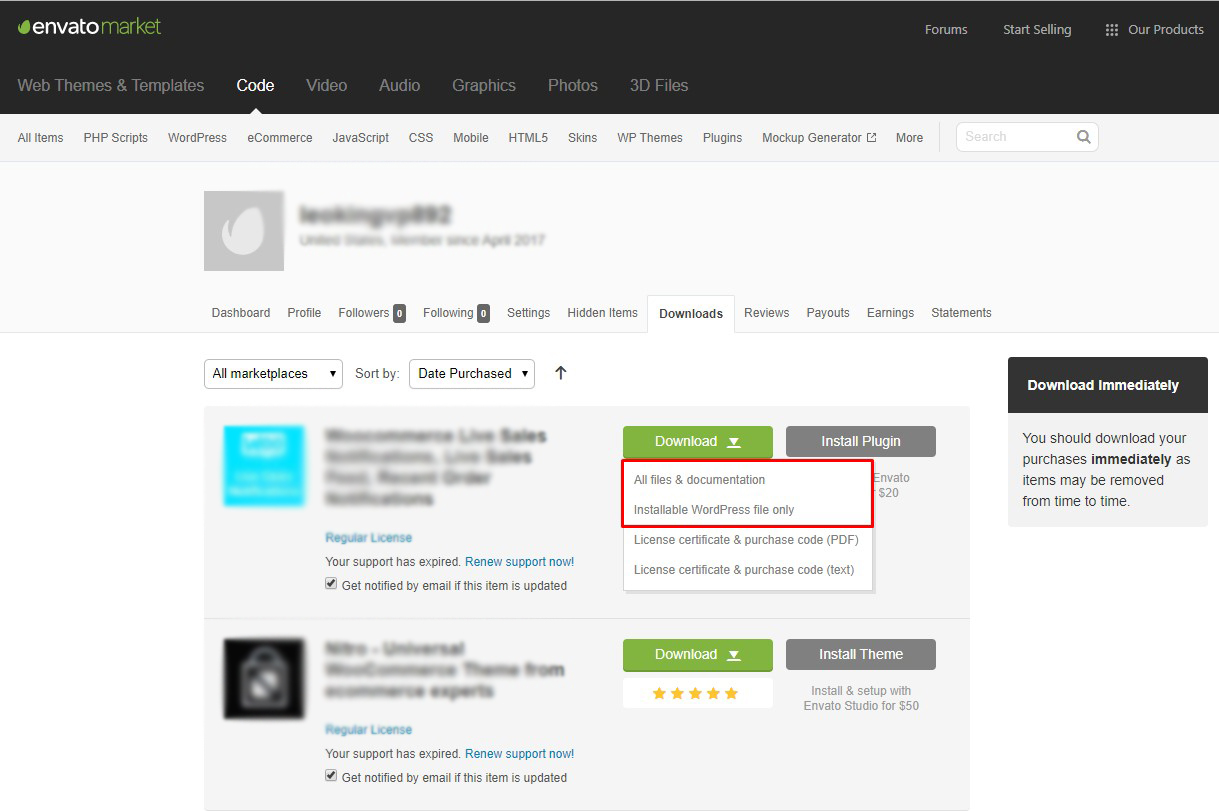Select the Downloads tab
This screenshot has height=811, width=1219.
pyautogui.click(x=691, y=314)
